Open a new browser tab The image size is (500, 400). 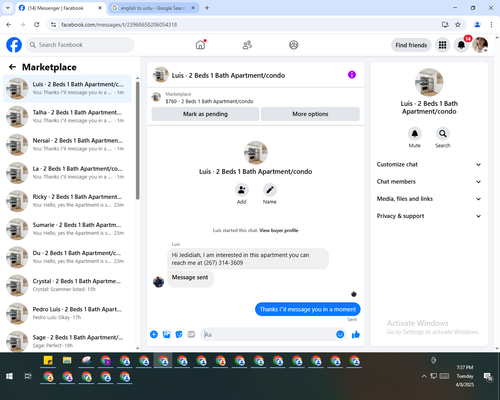click(207, 8)
